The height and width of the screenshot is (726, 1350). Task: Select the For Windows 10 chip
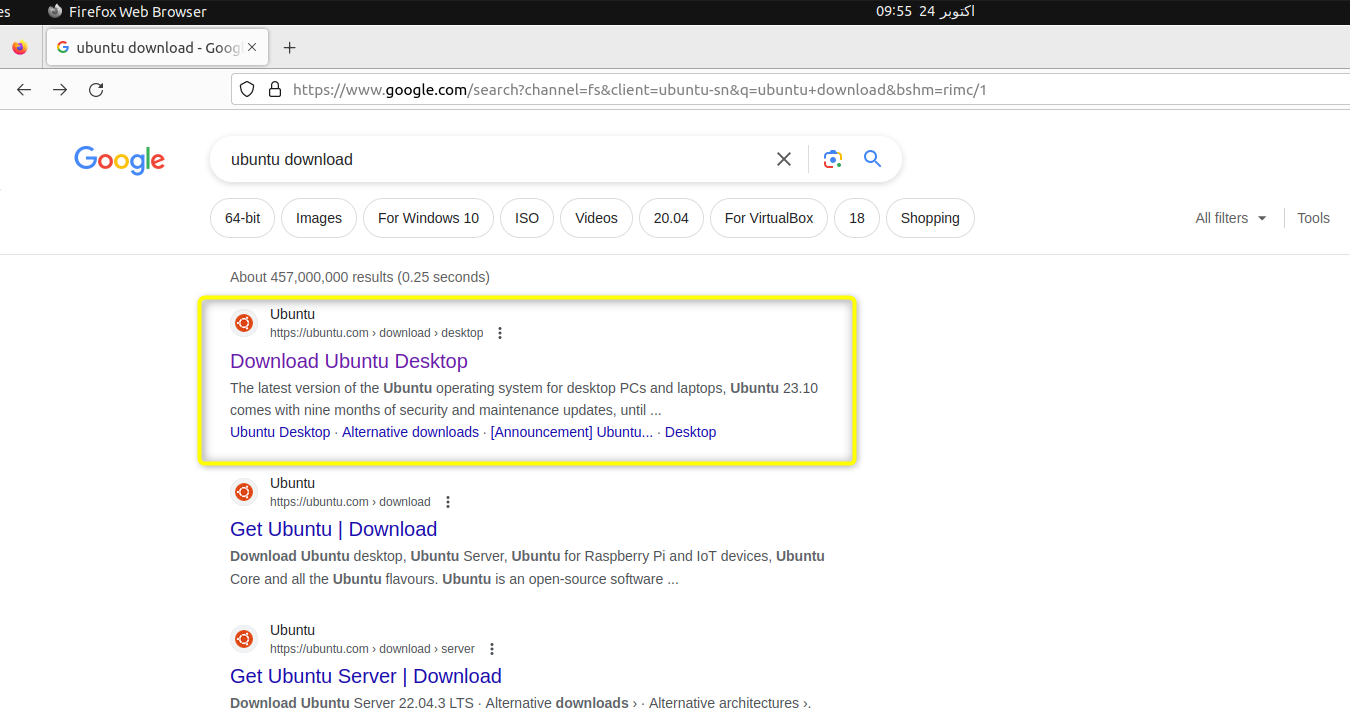(x=428, y=218)
